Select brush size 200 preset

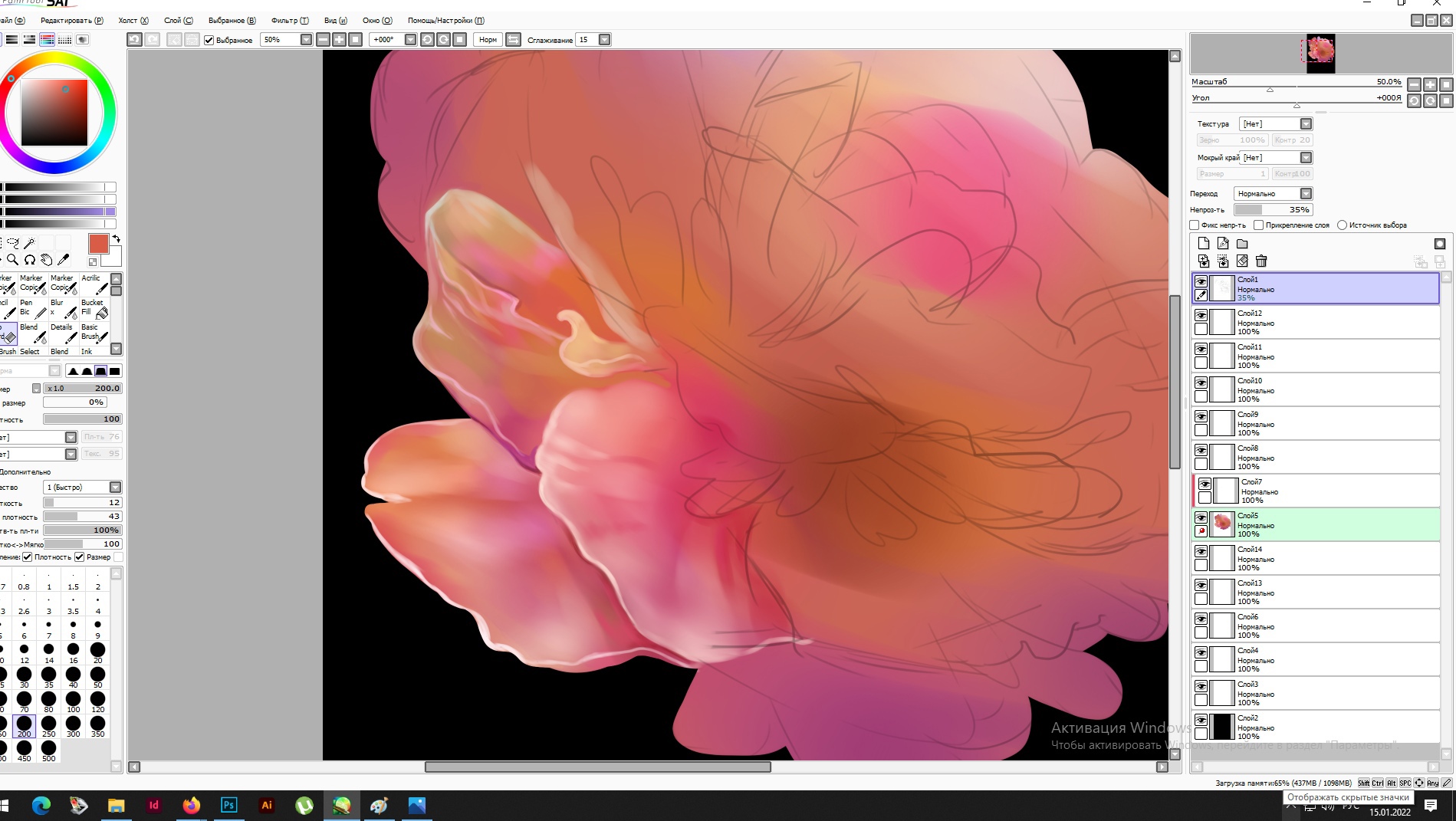click(25, 726)
